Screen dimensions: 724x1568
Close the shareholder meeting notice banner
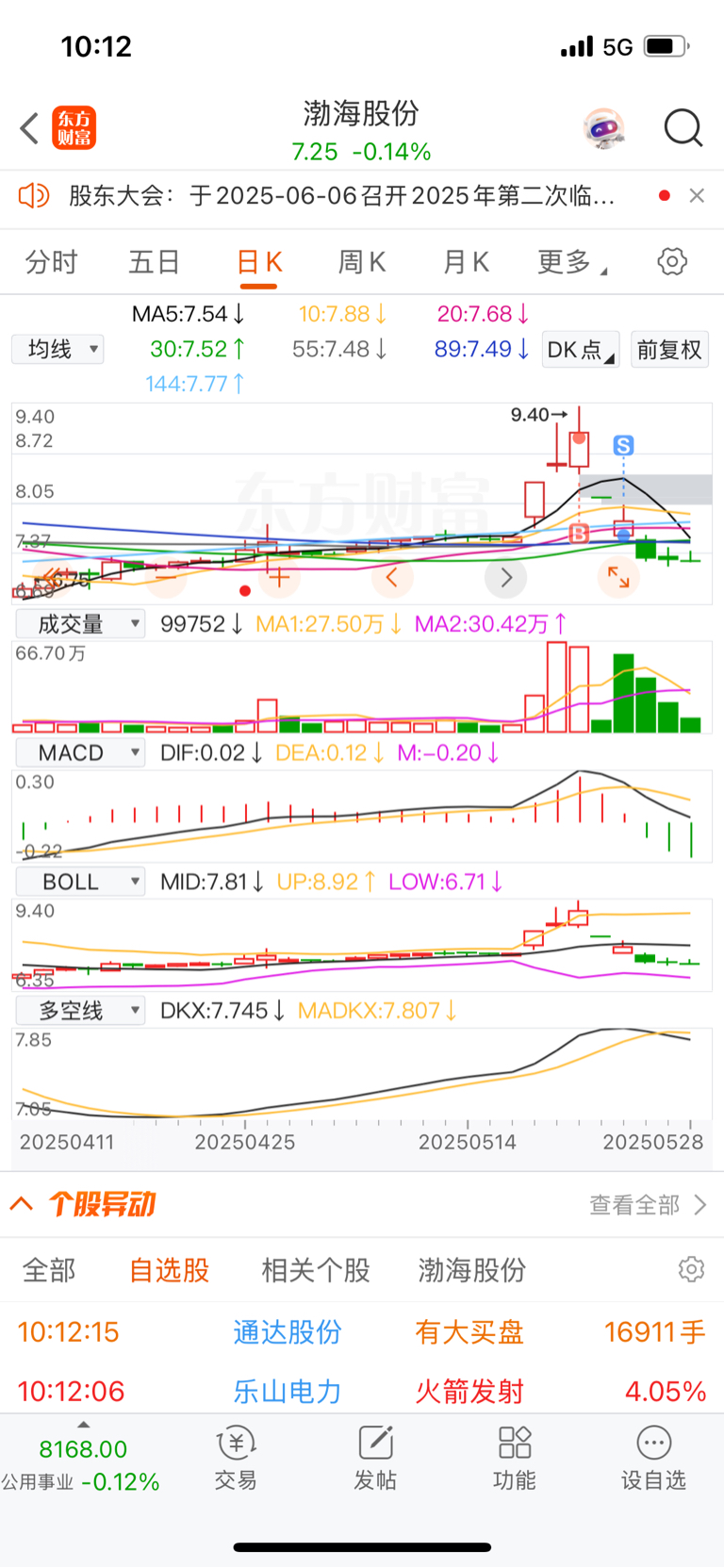pyautogui.click(x=697, y=195)
